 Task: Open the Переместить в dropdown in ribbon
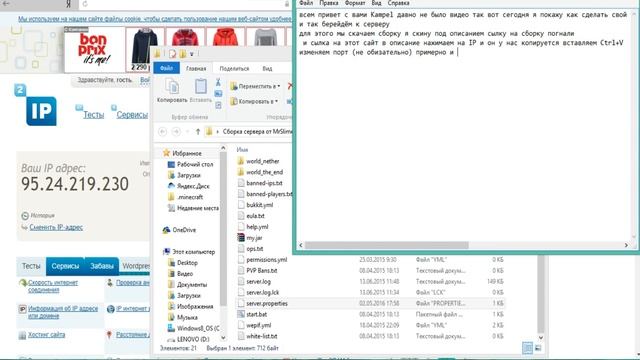coord(255,86)
